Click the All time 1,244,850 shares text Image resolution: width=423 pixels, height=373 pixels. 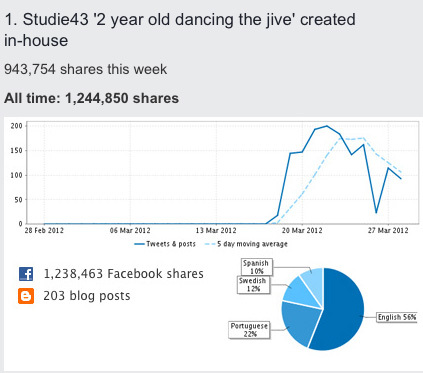pos(91,98)
